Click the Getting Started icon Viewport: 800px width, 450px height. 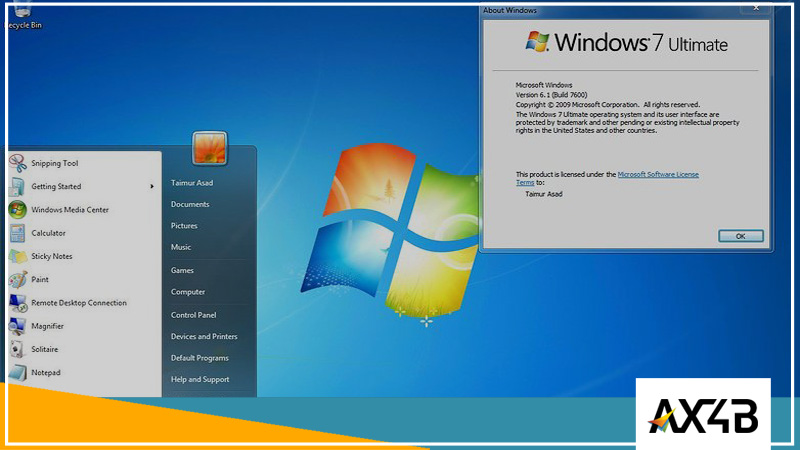18,187
